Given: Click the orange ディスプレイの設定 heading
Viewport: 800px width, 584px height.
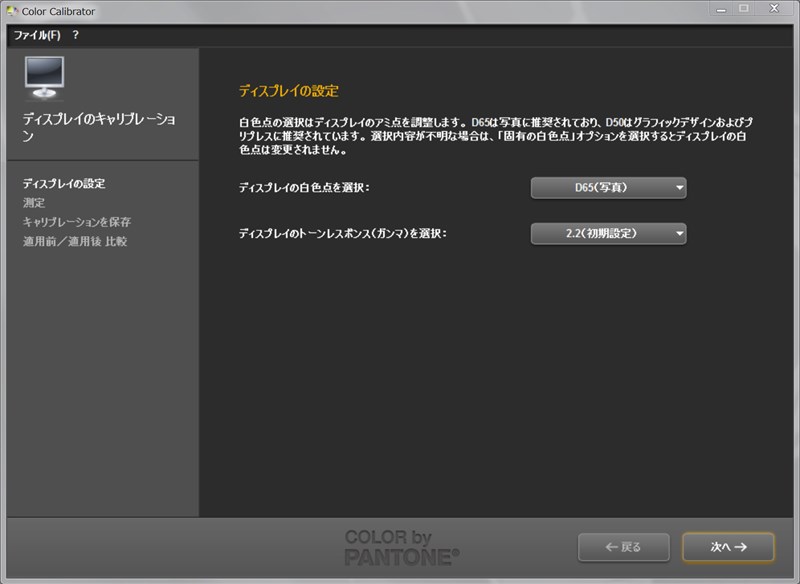Looking at the screenshot, I should point(289,91).
